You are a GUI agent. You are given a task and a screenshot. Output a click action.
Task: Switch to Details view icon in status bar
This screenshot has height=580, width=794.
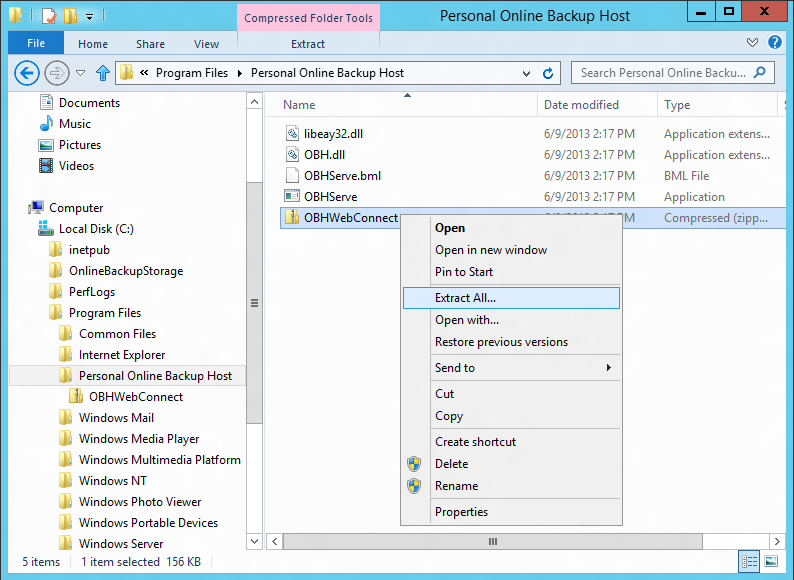[x=749, y=561]
